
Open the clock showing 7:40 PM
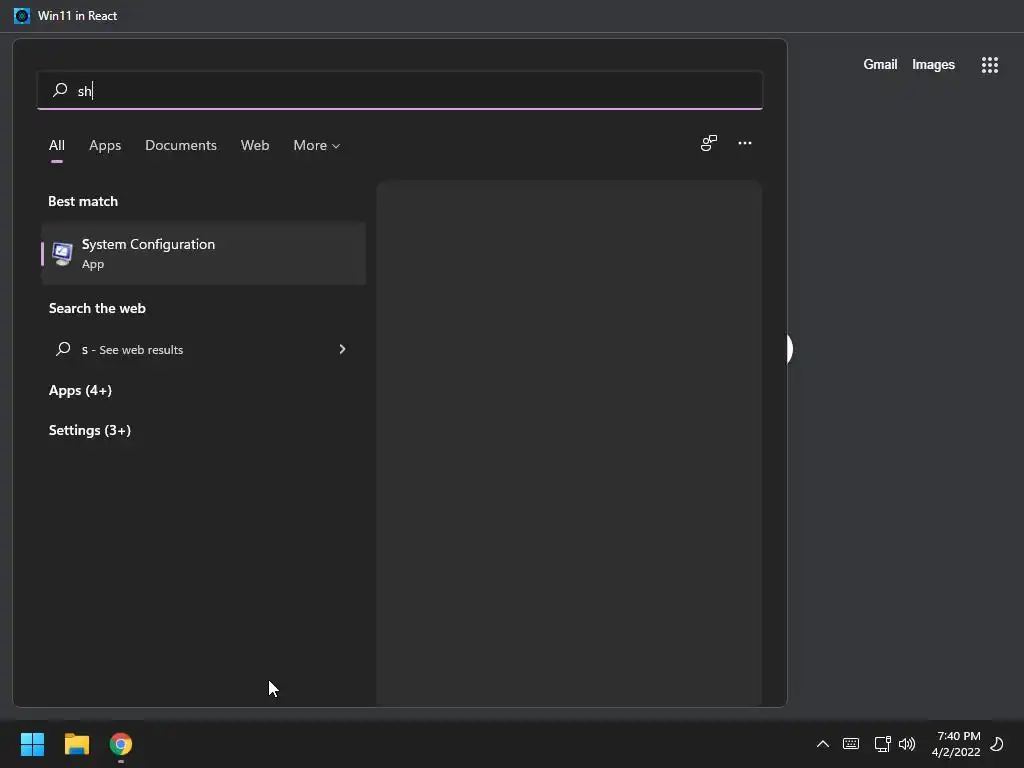956,744
